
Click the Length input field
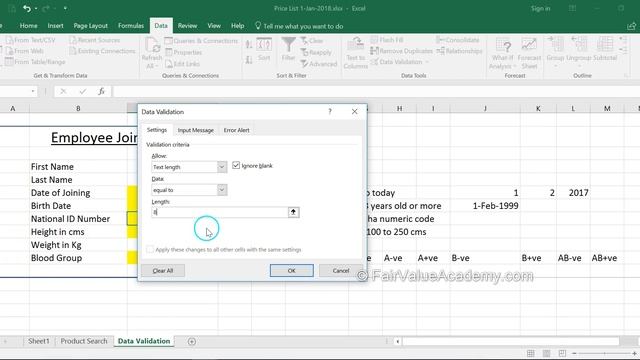(220, 212)
